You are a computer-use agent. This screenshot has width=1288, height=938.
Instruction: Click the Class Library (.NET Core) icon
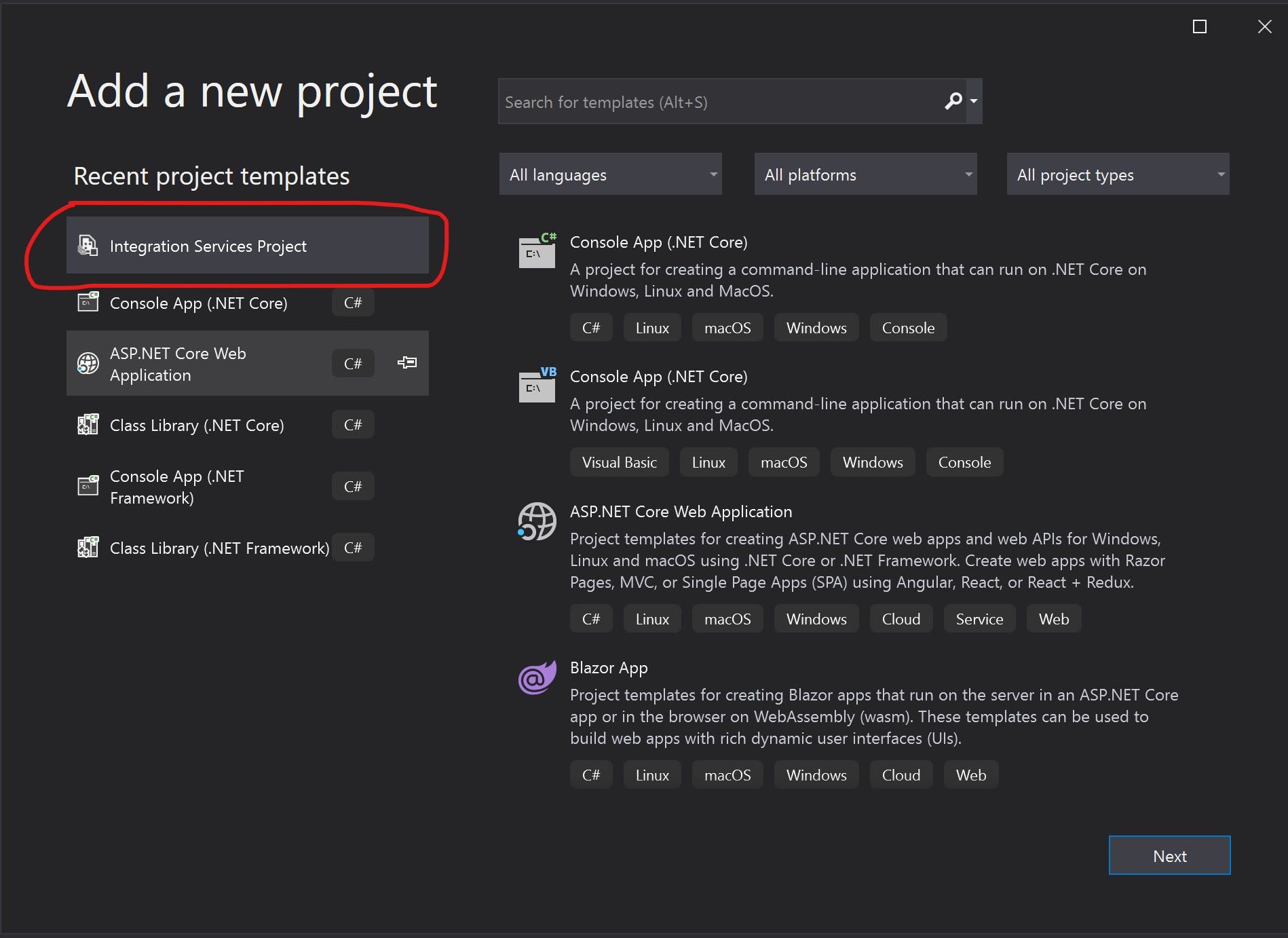(88, 425)
